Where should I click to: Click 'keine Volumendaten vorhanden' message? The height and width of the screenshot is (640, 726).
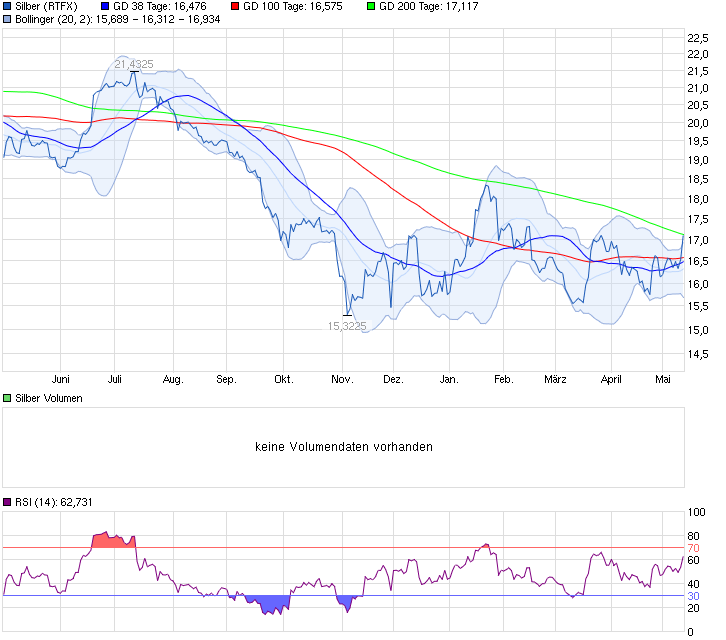344,447
